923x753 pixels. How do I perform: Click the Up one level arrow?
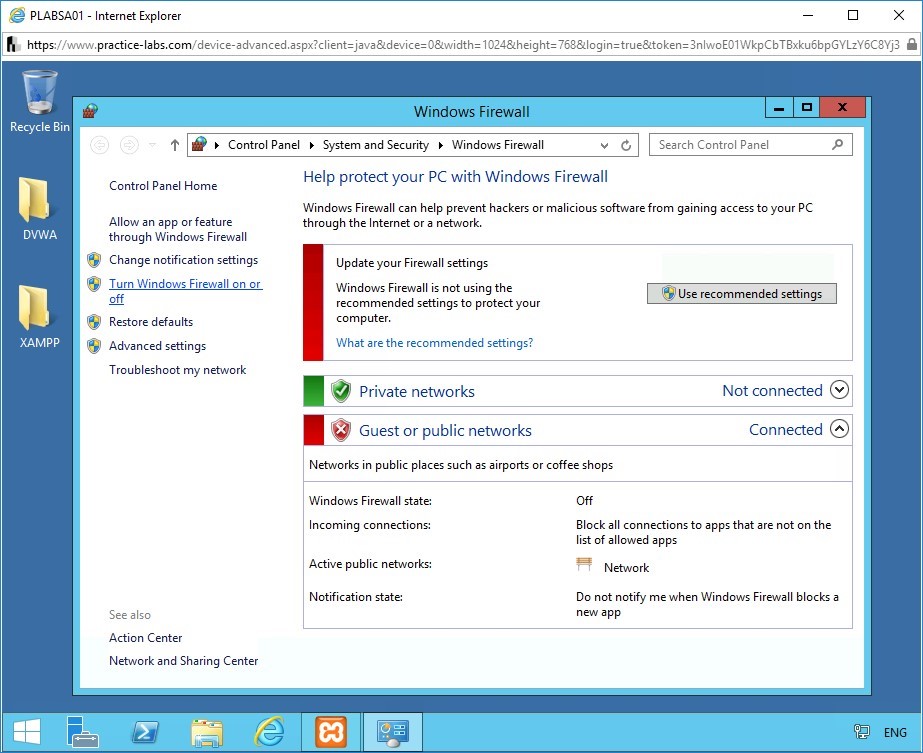(174, 145)
